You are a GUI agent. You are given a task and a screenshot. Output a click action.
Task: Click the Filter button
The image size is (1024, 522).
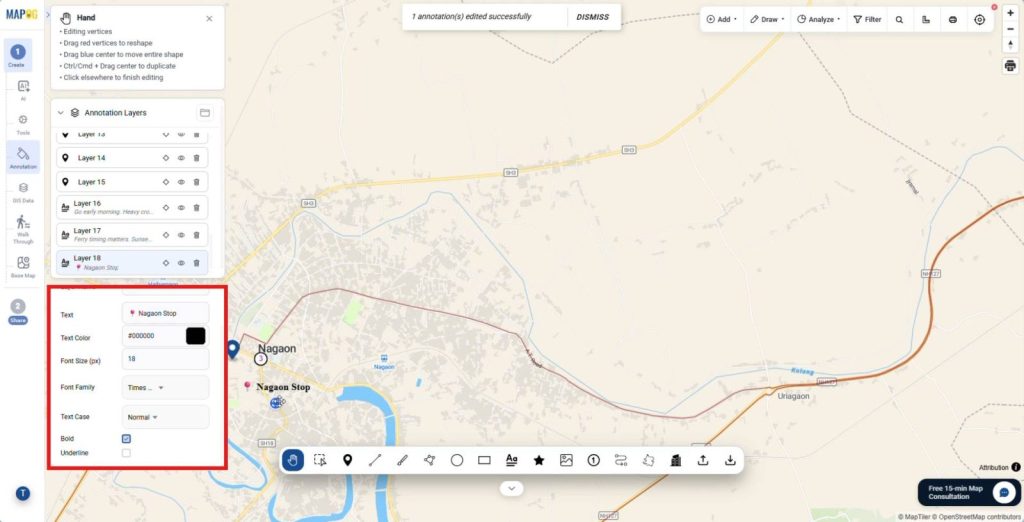(867, 20)
